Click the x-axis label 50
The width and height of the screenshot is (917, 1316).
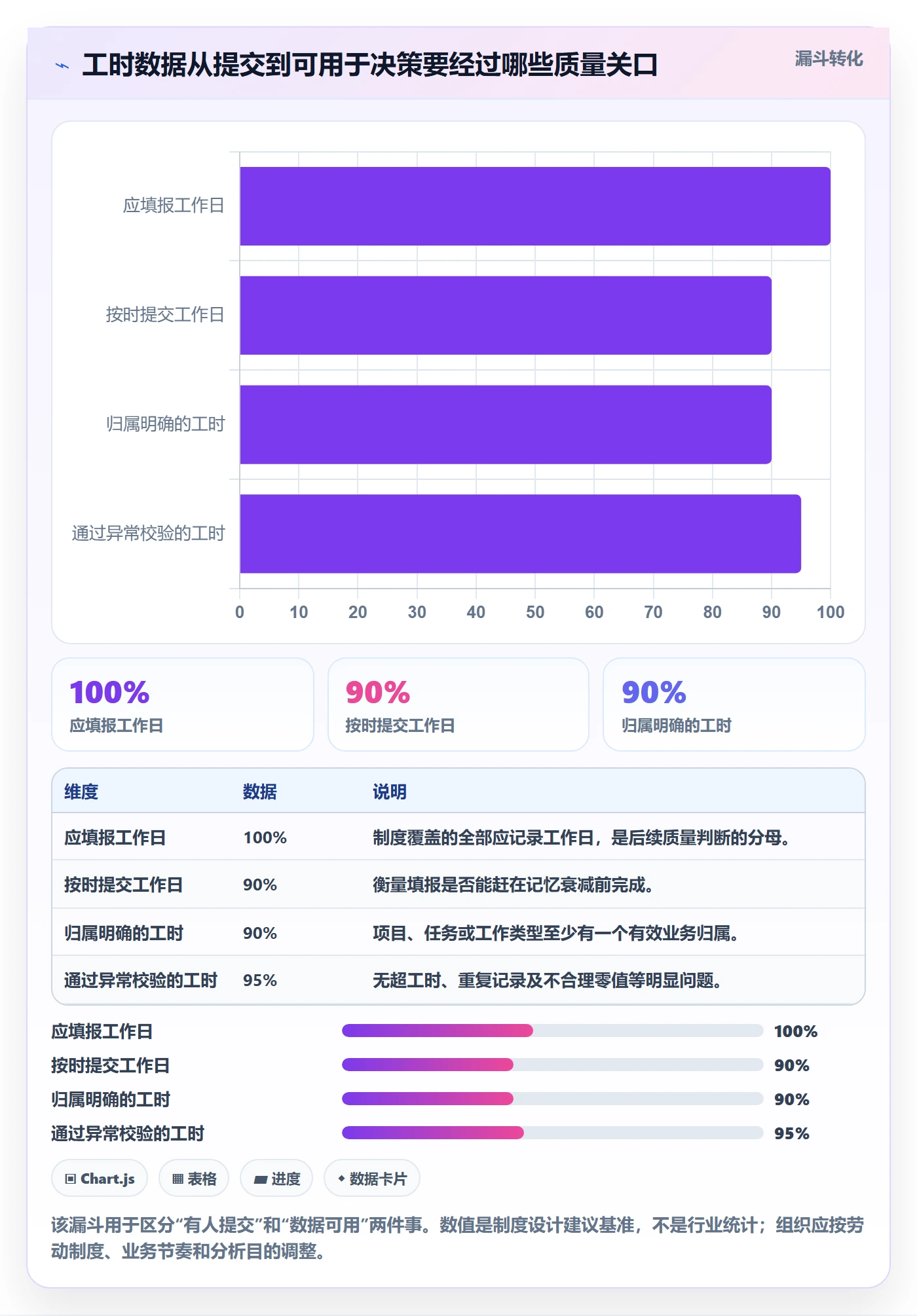pyautogui.click(x=535, y=612)
